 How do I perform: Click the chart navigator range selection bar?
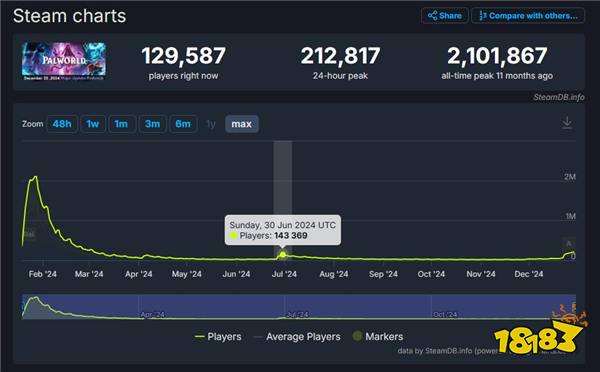(x=299, y=306)
